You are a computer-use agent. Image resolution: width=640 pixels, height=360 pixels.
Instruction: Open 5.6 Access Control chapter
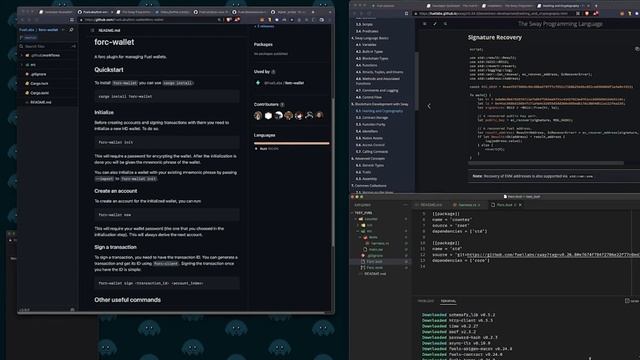(370, 145)
